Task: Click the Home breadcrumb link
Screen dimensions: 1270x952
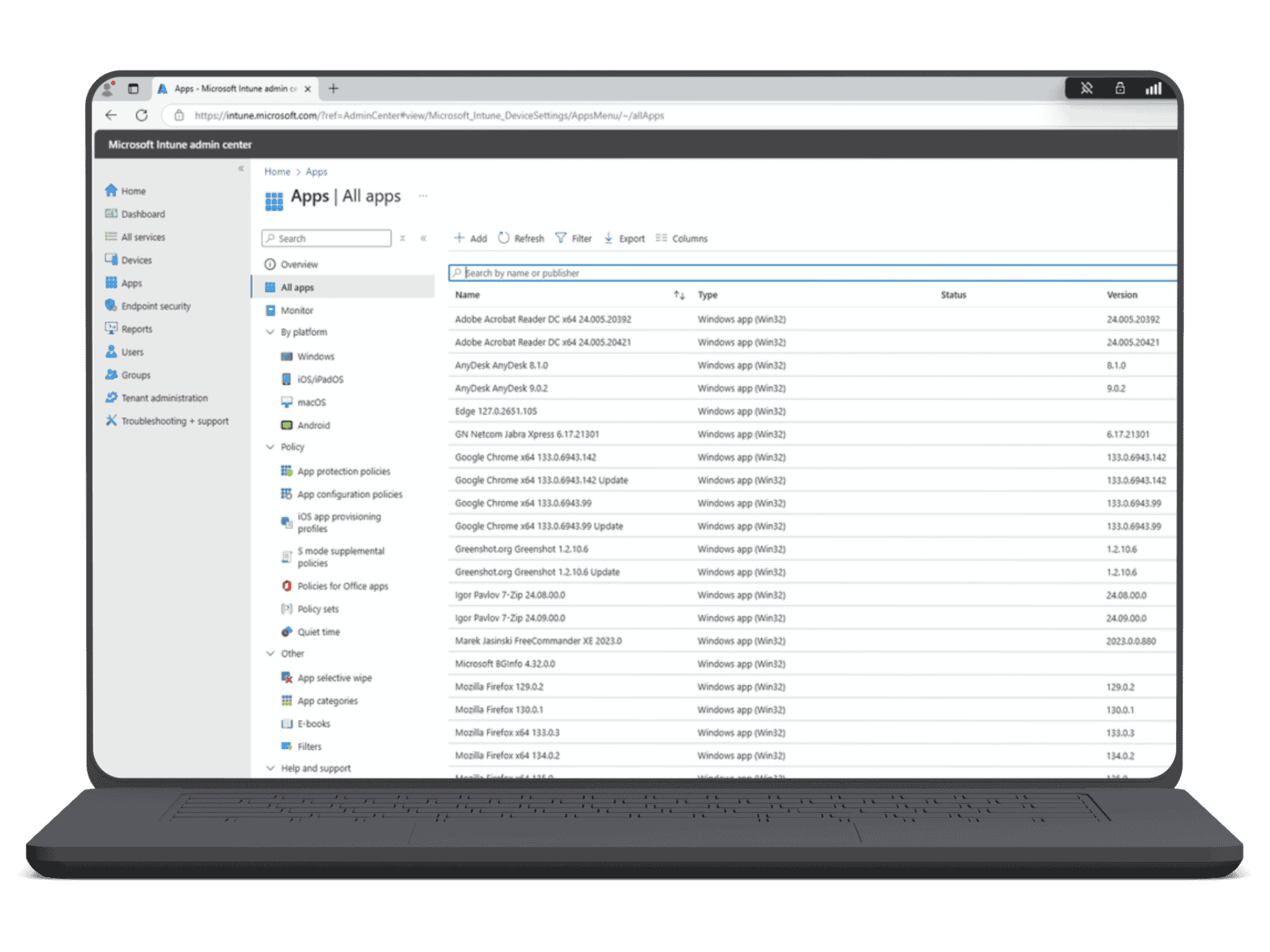Action: click(277, 172)
